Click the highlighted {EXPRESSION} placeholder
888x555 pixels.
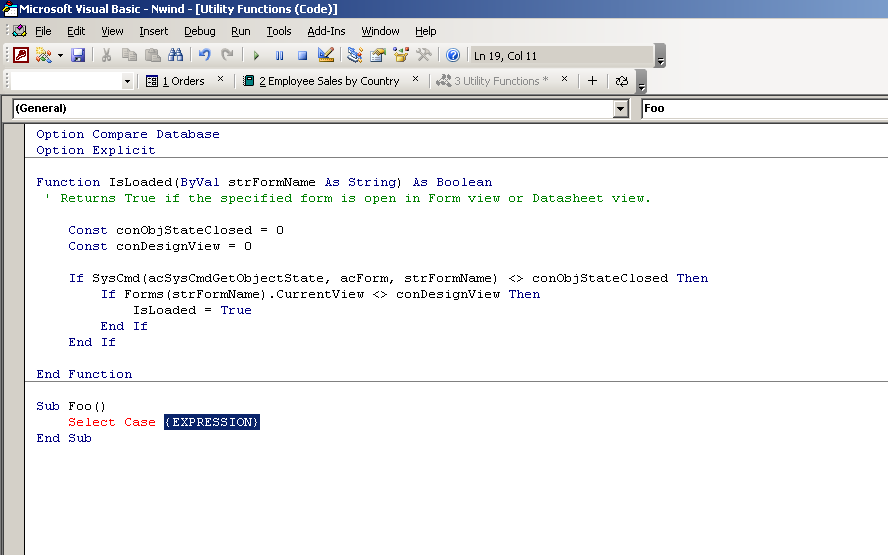click(212, 422)
